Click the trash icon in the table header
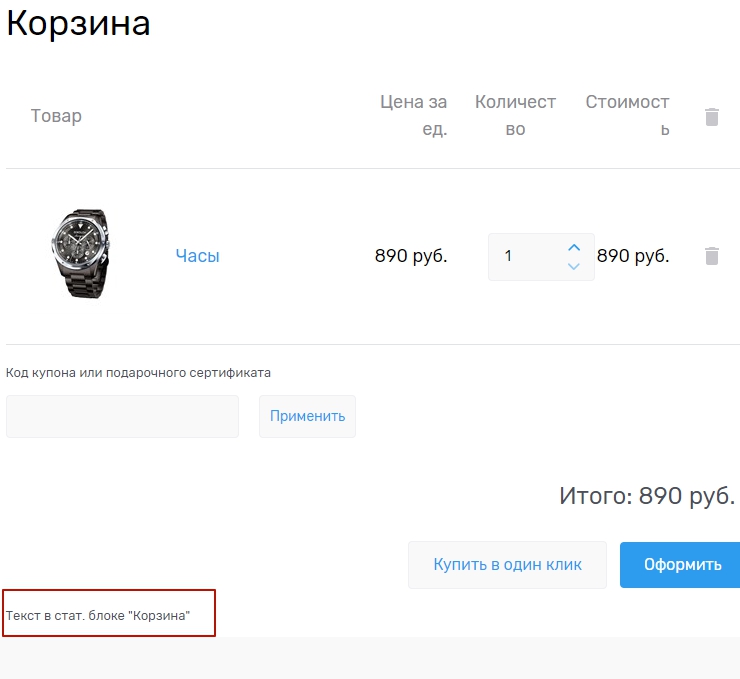This screenshot has width=740, height=679. click(x=712, y=117)
